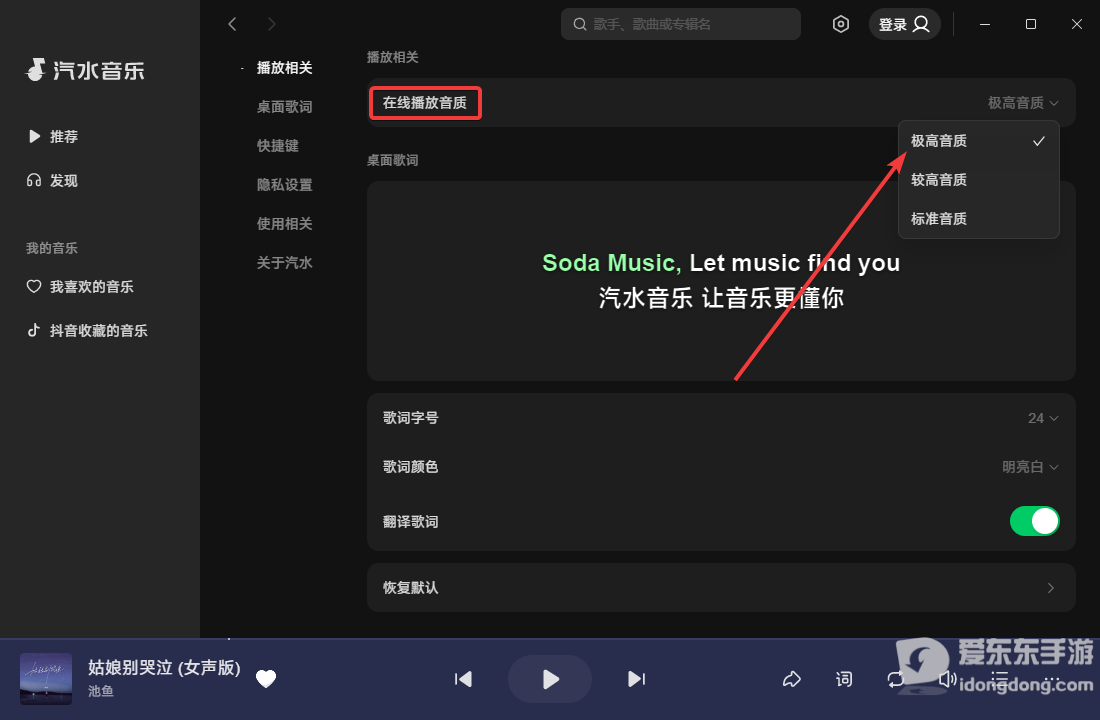Click the heart icon beside 我喜欢的音乐
This screenshot has height=720, width=1100.
pyautogui.click(x=34, y=286)
